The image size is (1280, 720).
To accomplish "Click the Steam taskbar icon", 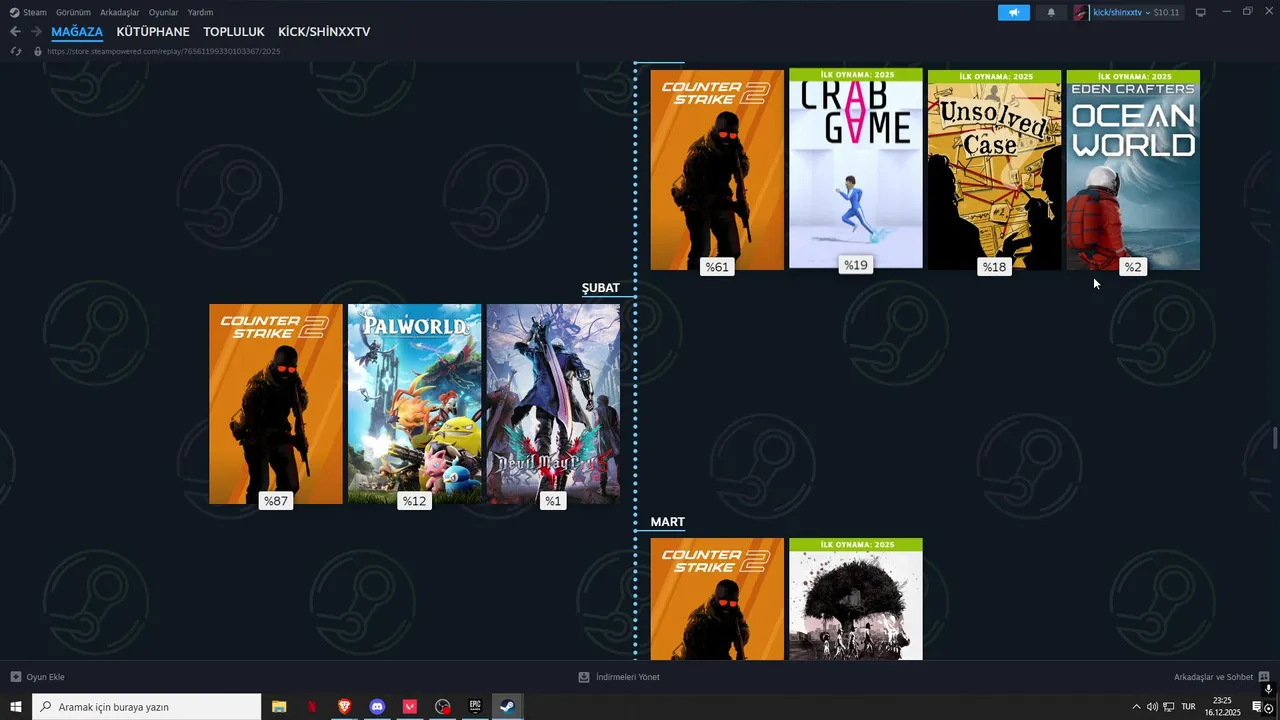I will (x=507, y=707).
